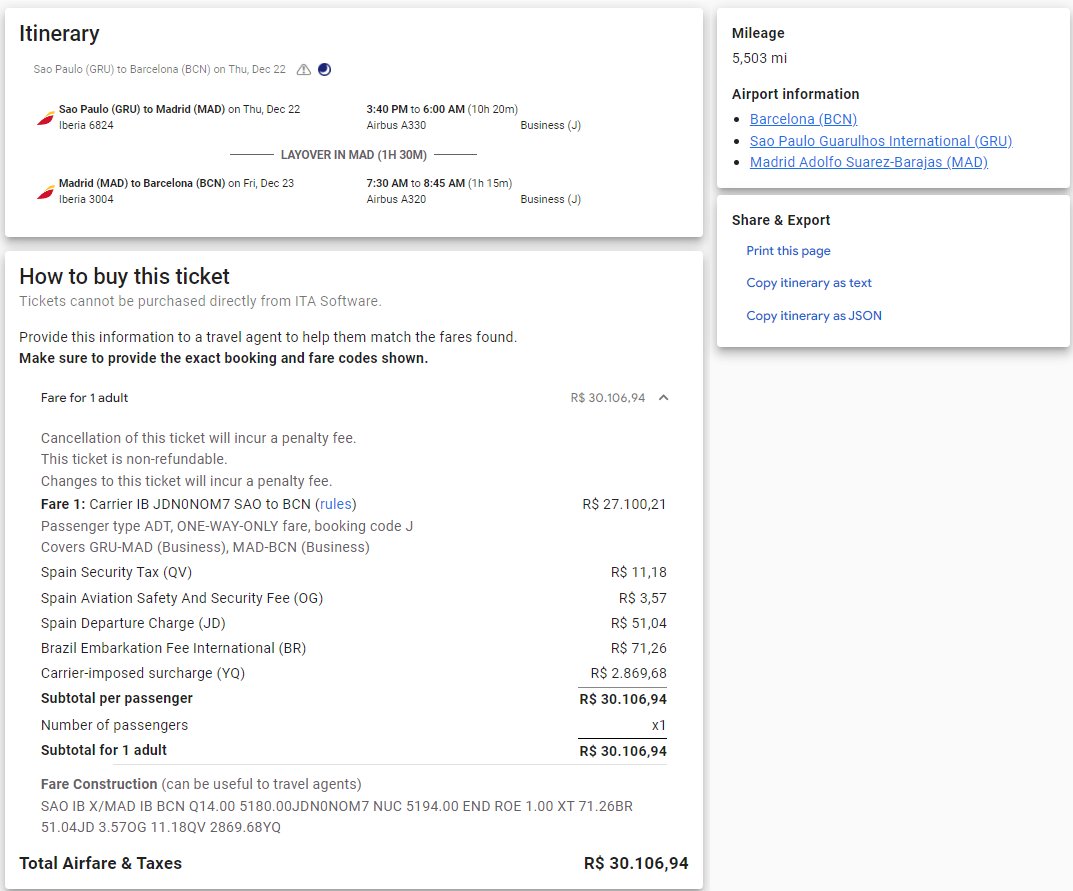Click the Airbus A320 aircraft text

(396, 199)
